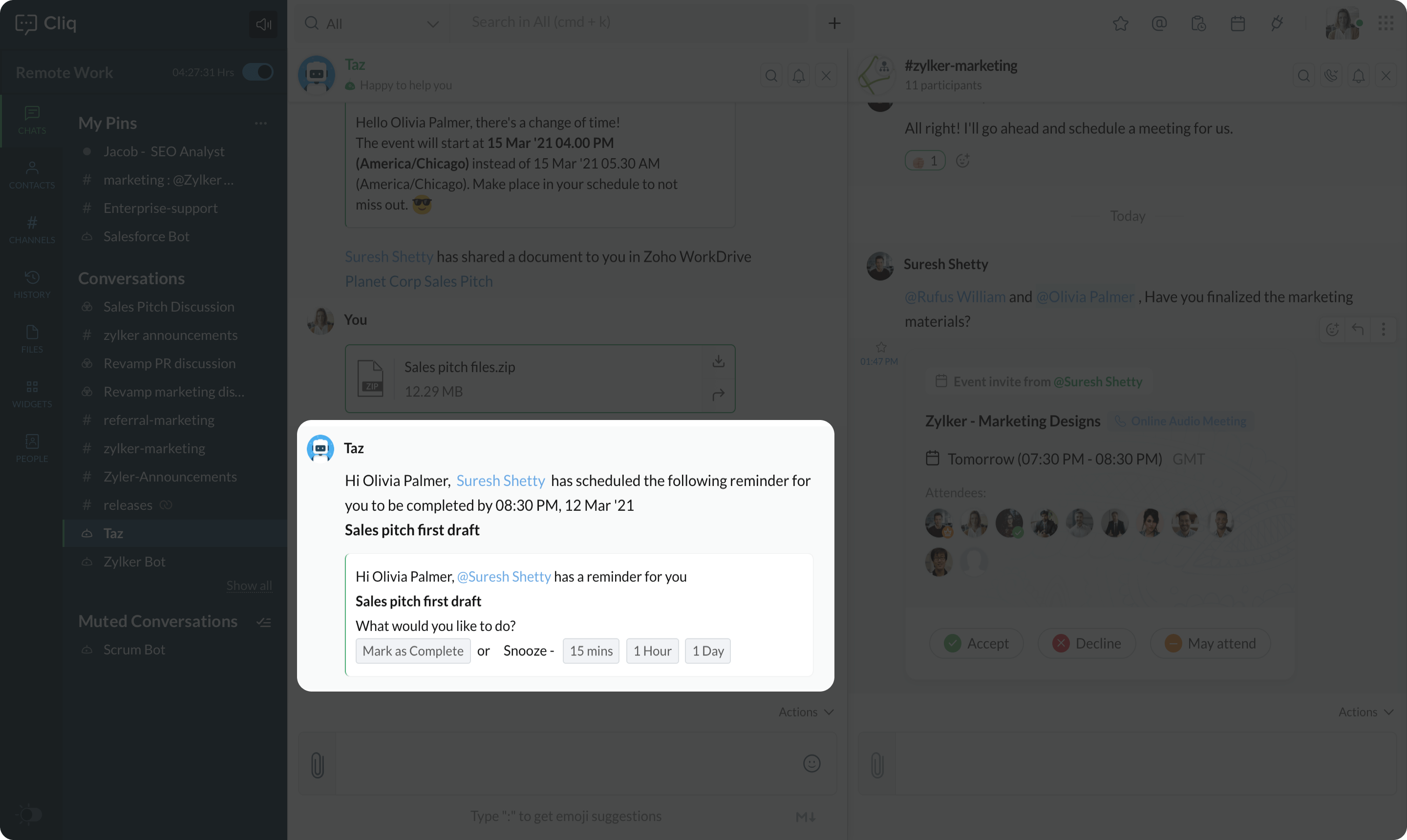Click Mark as Complete button for reminder
1407x840 pixels.
pyautogui.click(x=413, y=650)
